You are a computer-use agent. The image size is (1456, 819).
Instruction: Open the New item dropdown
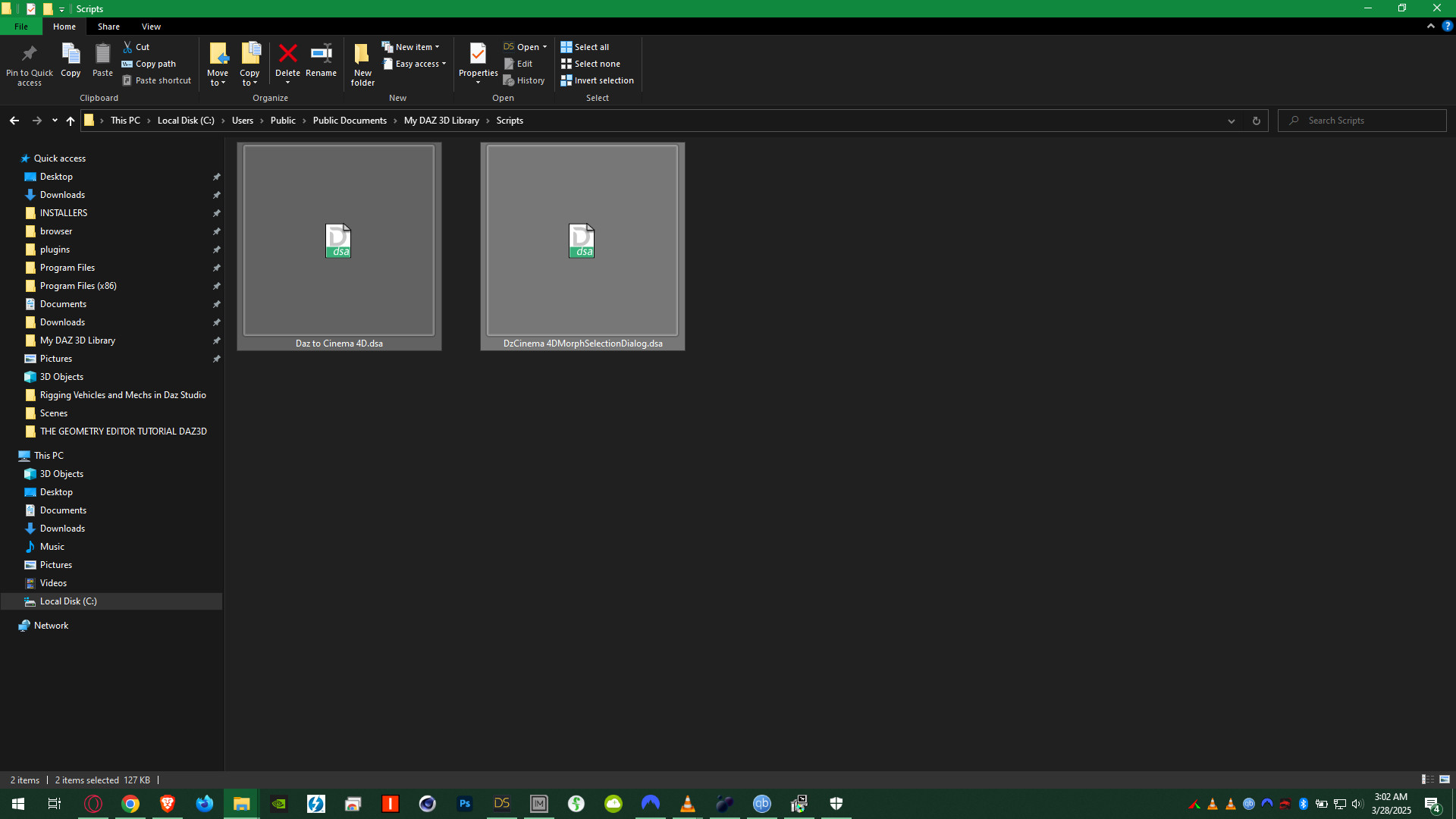(x=411, y=47)
